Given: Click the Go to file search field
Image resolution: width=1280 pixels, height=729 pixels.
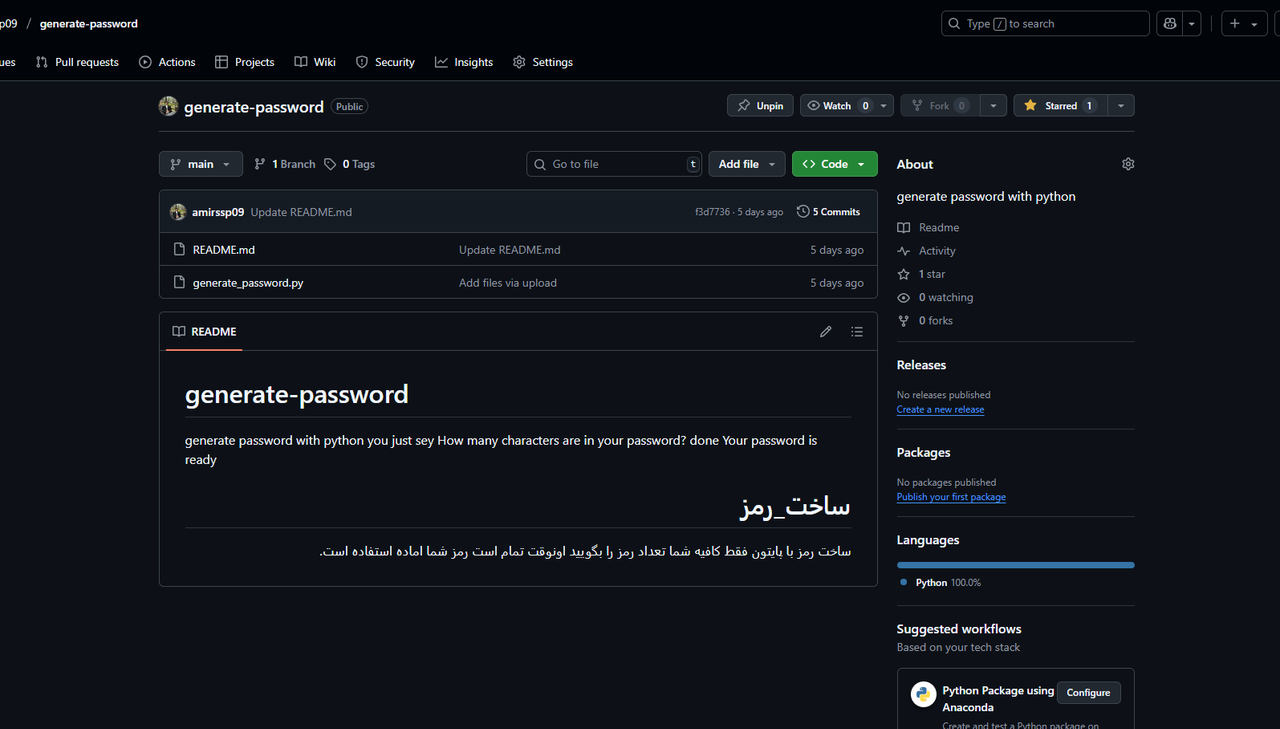Looking at the screenshot, I should [x=614, y=164].
